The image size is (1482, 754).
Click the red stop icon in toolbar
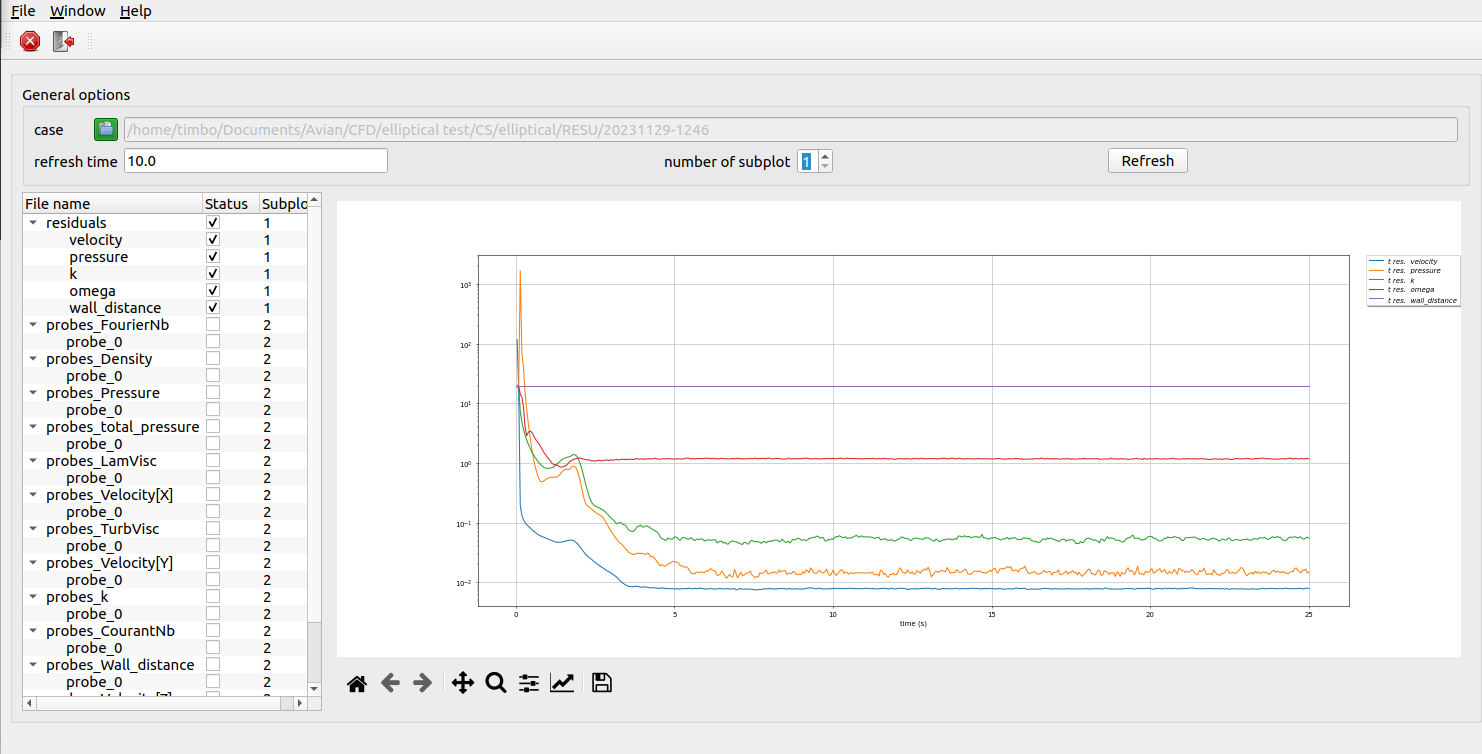30,41
